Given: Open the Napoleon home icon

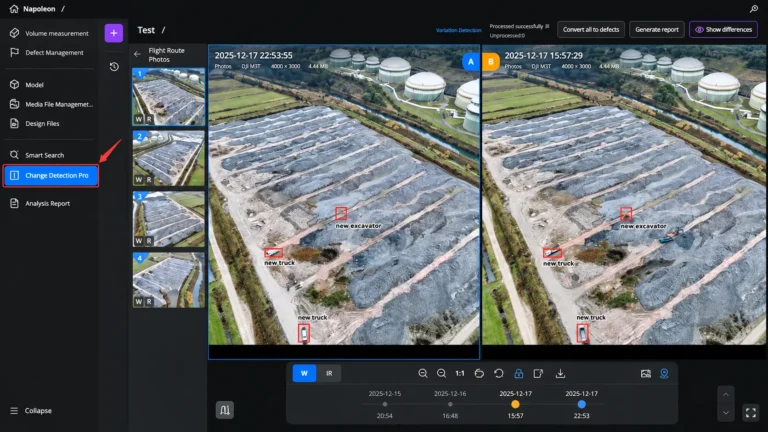Looking at the screenshot, I should 14,9.
